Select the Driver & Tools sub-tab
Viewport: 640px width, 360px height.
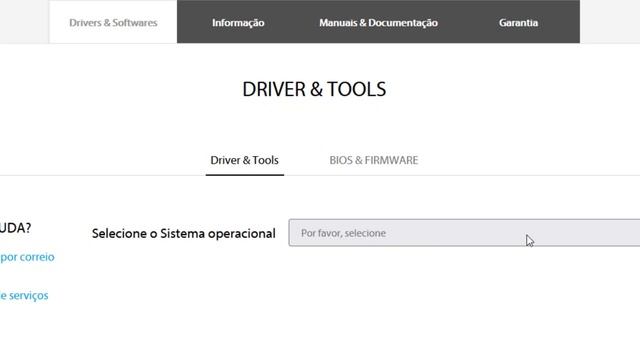[244, 160]
